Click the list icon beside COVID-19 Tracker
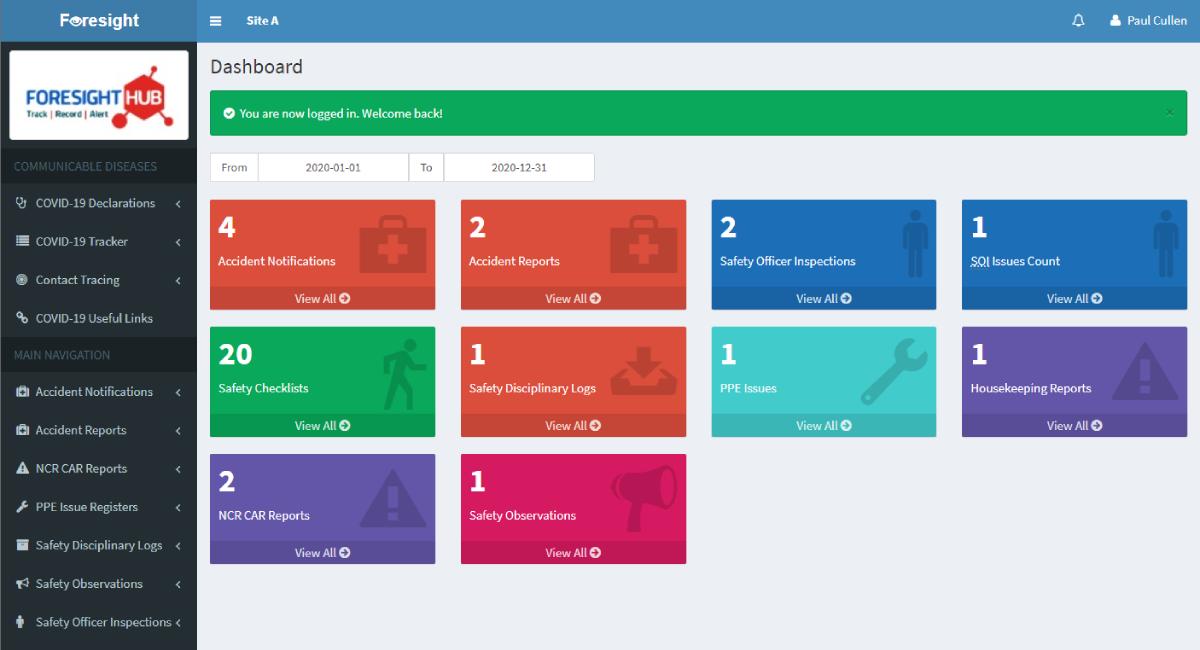The image size is (1200, 650). coord(22,241)
